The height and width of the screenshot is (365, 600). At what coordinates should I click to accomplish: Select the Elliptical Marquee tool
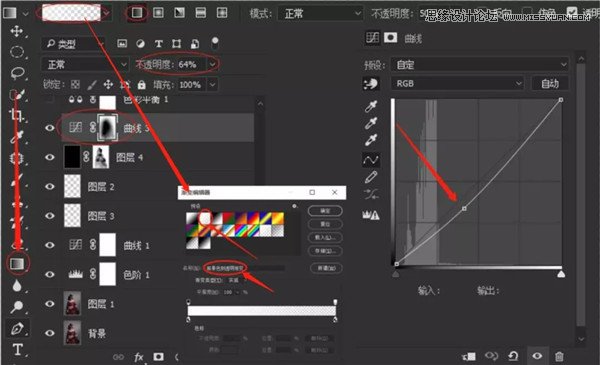point(16,52)
